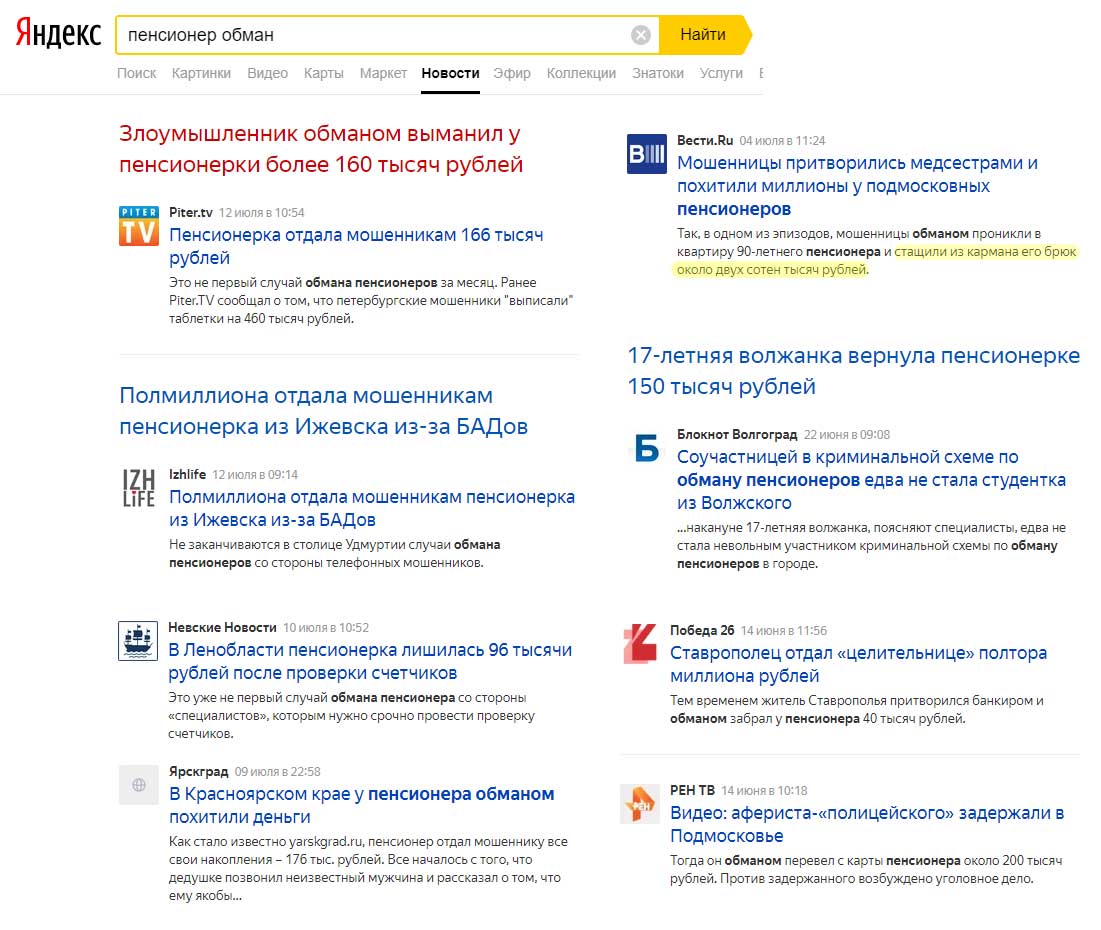Viewport: 1101px width, 930px height.
Task: Select the Новости tab
Action: 450,73
